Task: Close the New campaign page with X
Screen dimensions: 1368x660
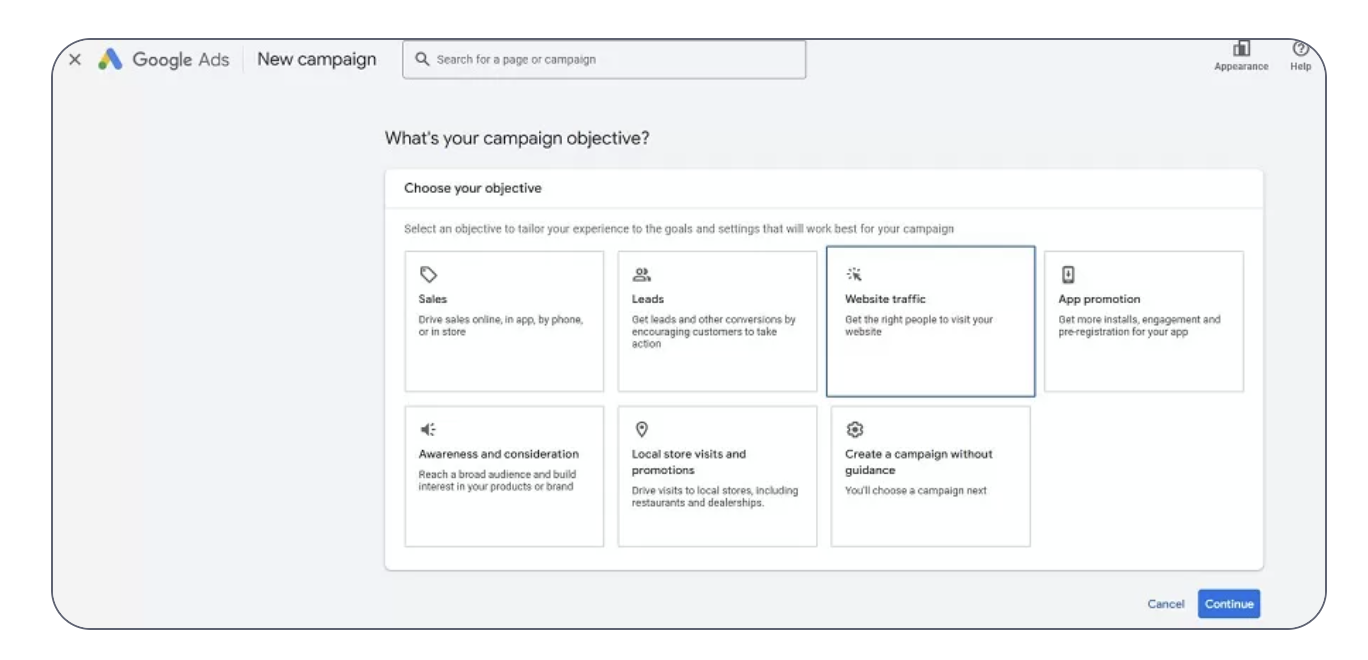Action: pyautogui.click(x=75, y=60)
